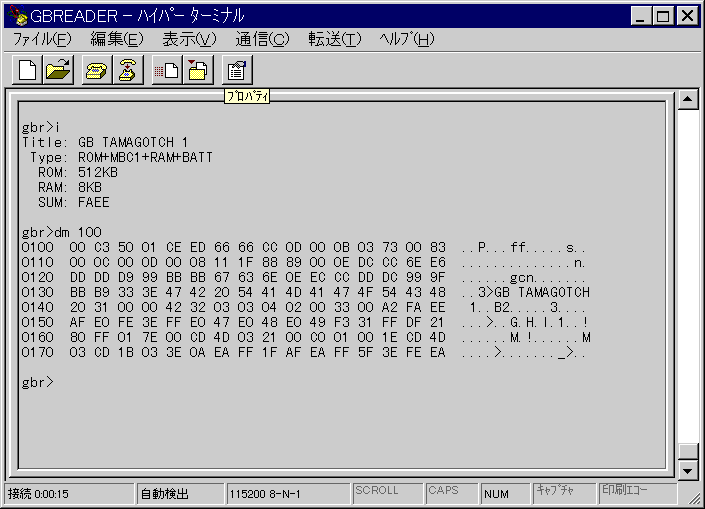Click the Disconnect telephone icon

coord(128,70)
